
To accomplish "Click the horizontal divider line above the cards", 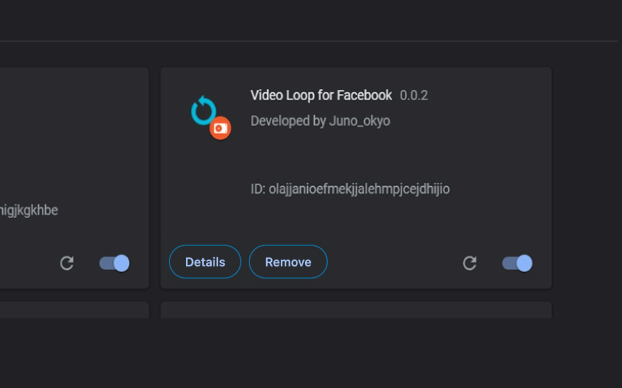I will 309,41.
